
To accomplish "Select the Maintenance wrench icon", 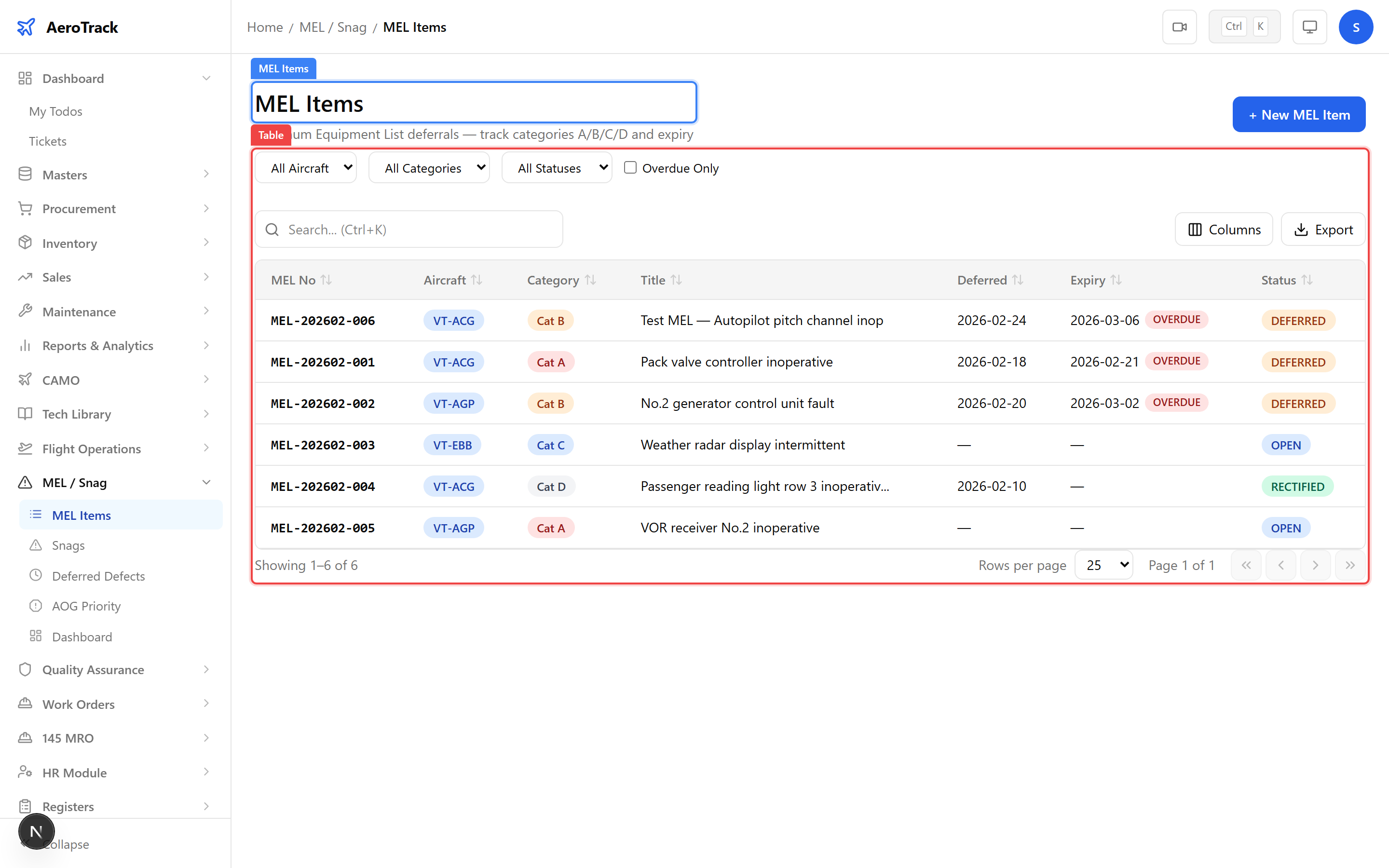I will coord(25,311).
